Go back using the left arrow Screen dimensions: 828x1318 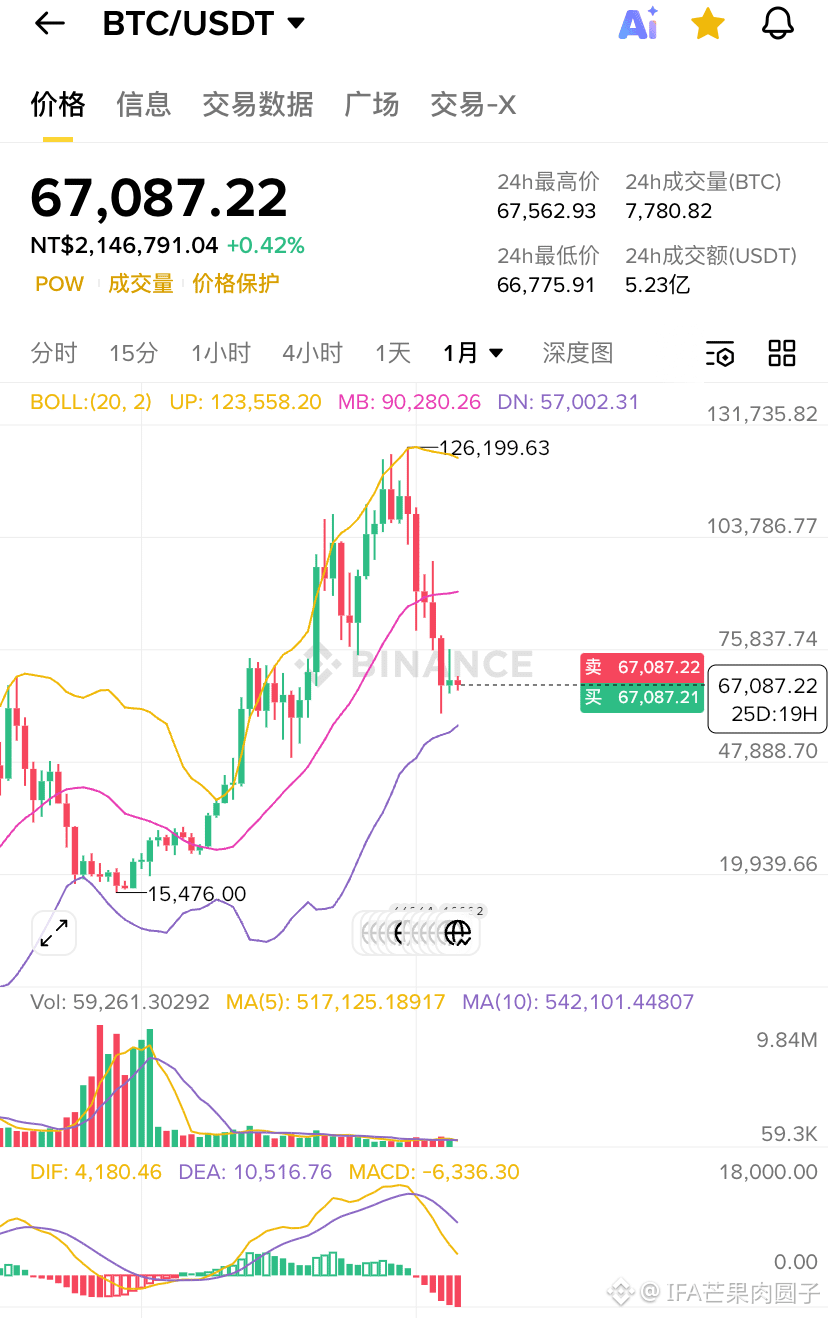(49, 24)
